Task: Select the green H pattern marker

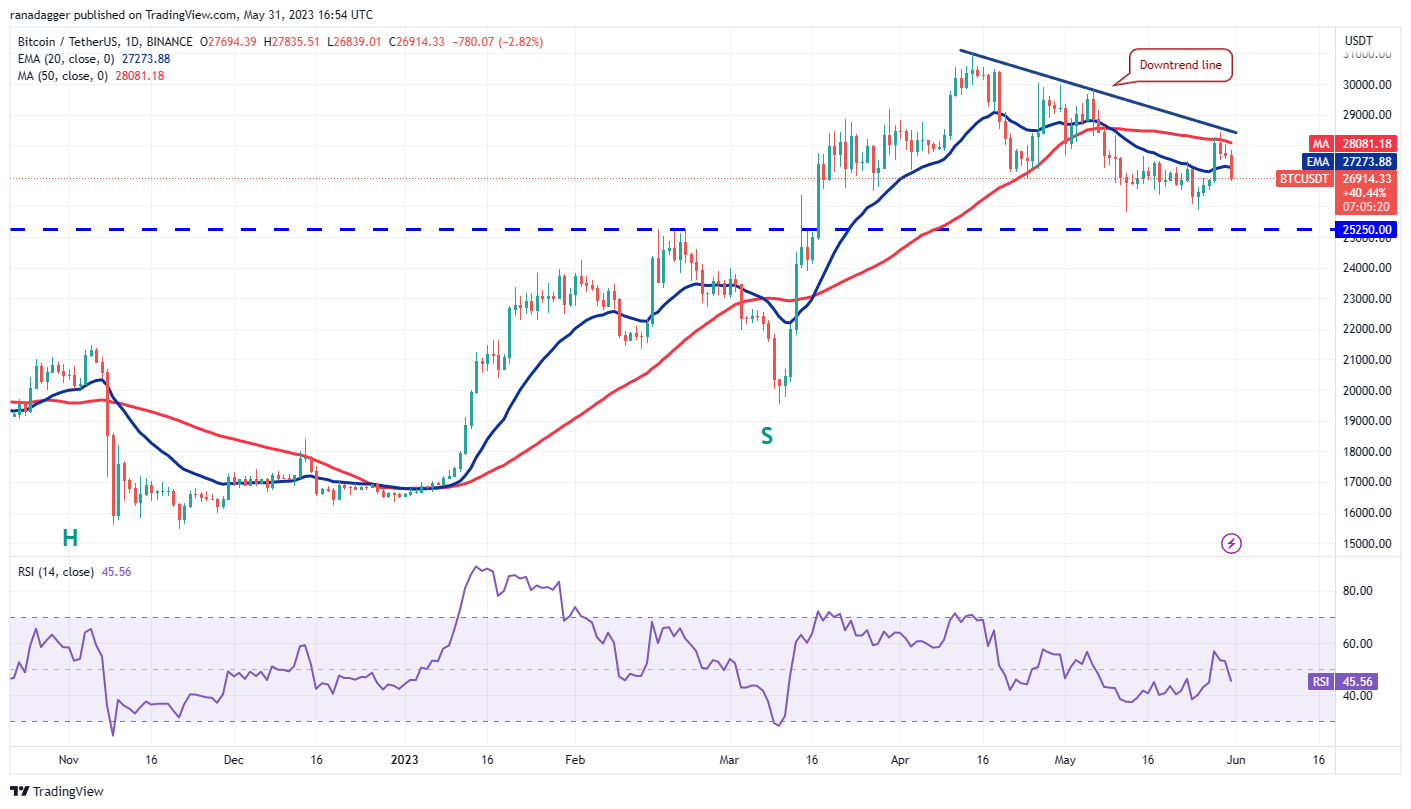Action: coord(70,538)
